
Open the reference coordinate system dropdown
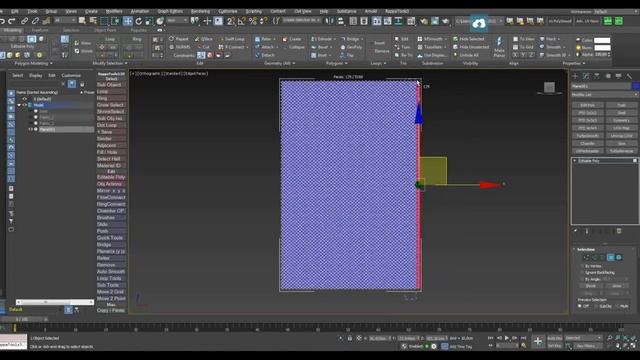[177, 20]
